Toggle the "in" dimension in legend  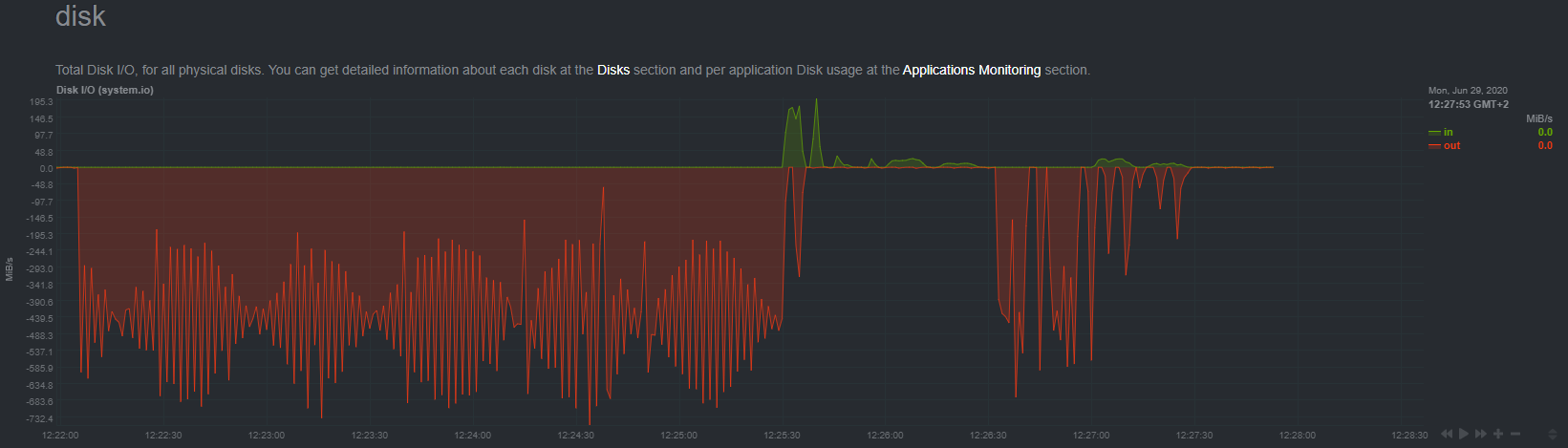tap(1449, 133)
